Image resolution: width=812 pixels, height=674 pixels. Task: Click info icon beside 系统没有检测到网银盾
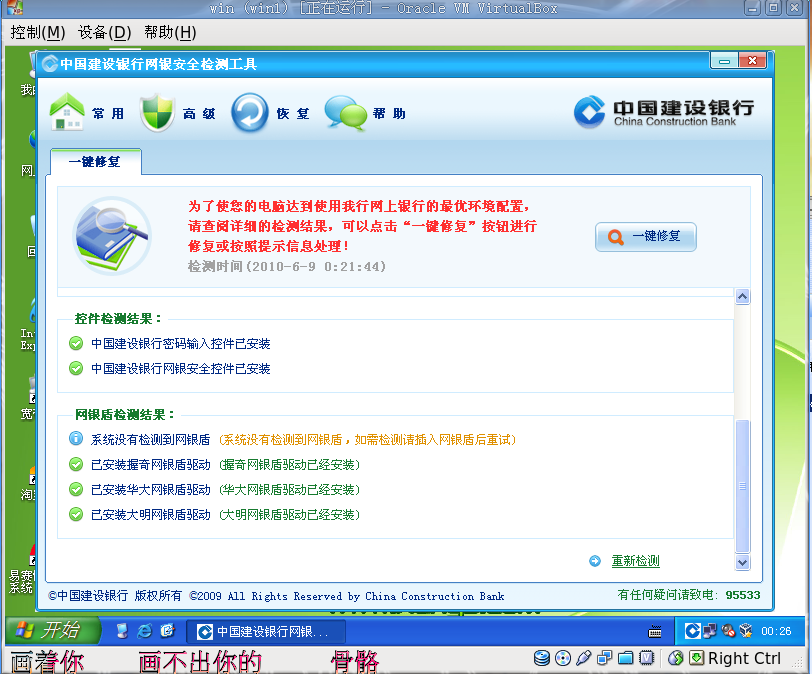tap(76, 438)
